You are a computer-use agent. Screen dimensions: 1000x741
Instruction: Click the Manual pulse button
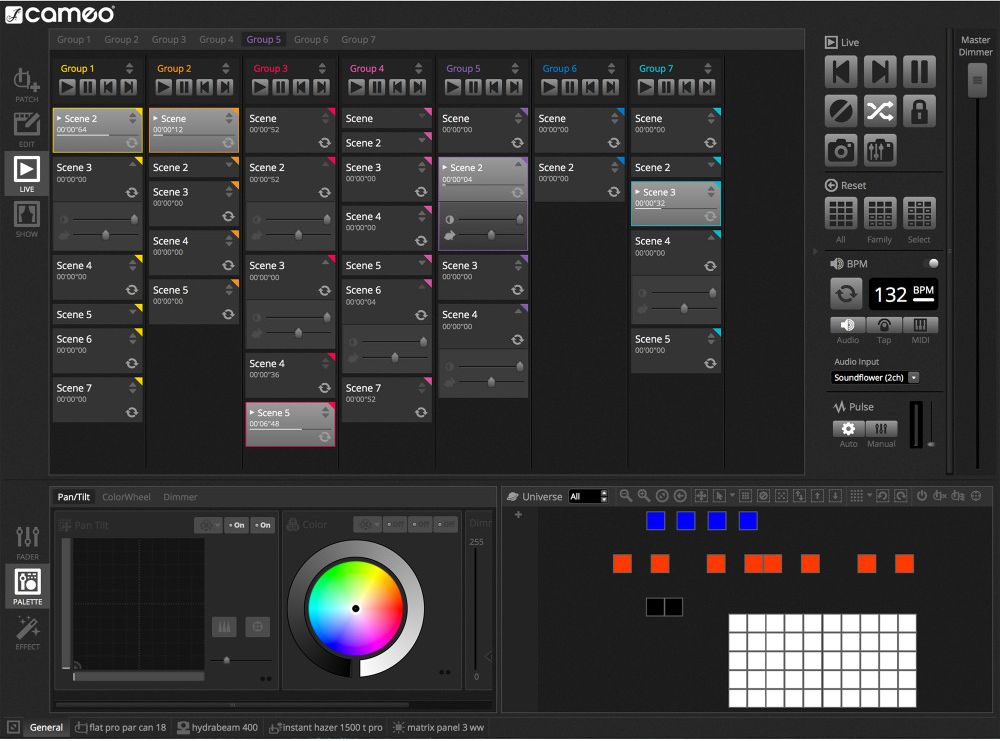pos(881,429)
